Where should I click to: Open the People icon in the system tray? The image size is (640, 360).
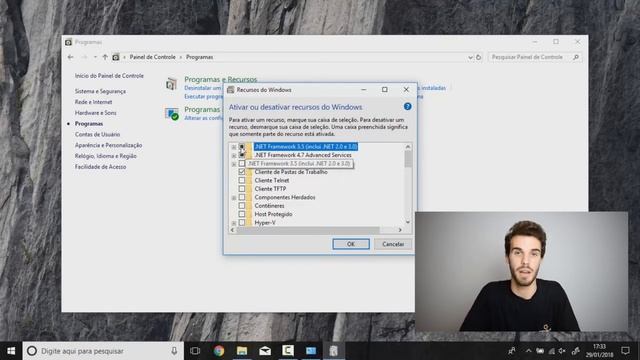tap(512, 351)
